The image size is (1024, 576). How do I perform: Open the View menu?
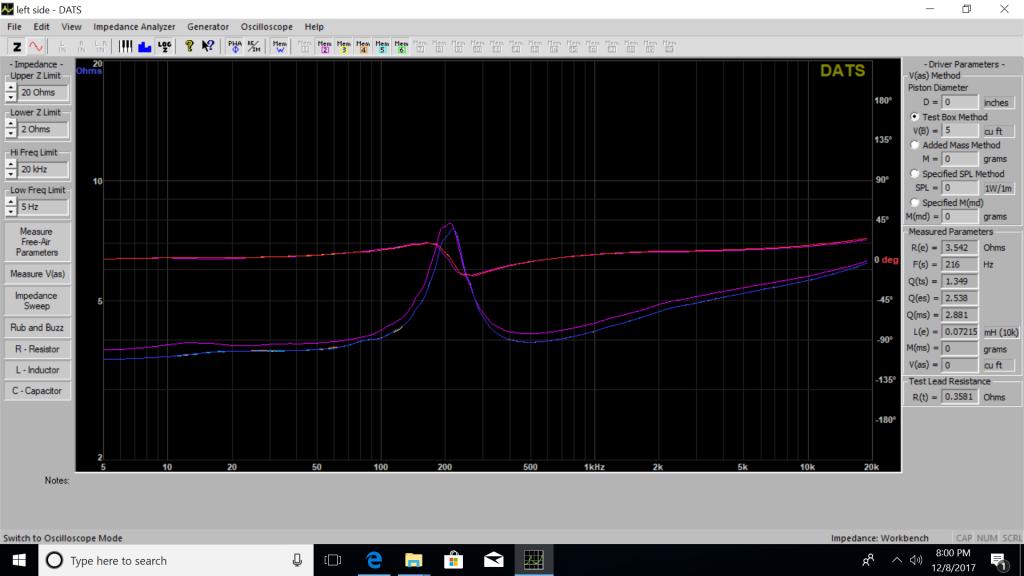coord(71,27)
